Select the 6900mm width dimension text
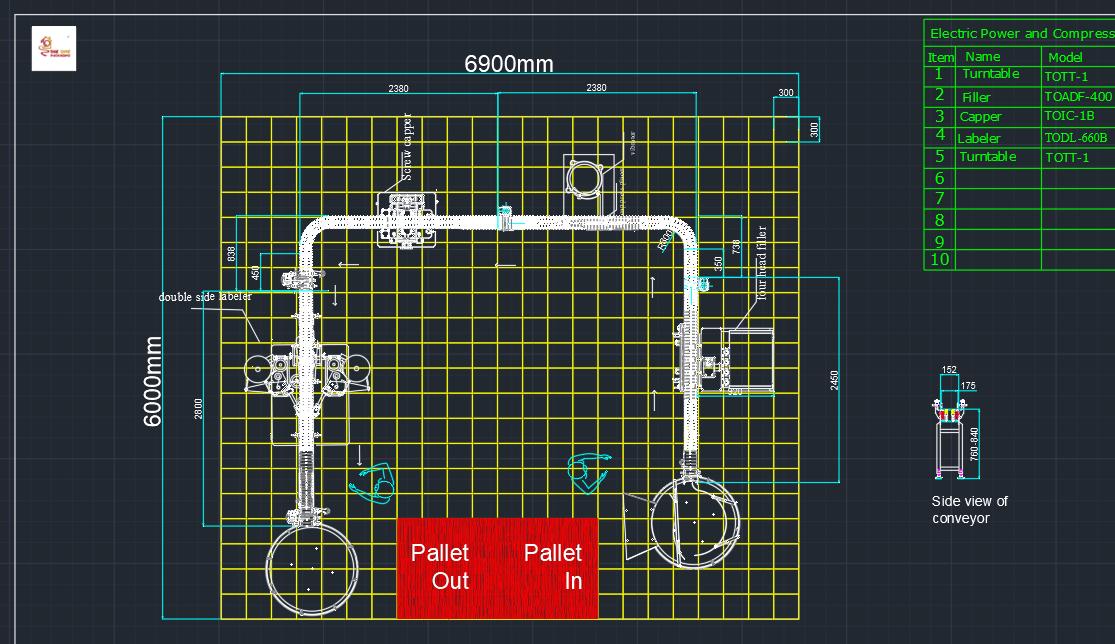Viewport: 1115px width, 644px height. click(508, 64)
